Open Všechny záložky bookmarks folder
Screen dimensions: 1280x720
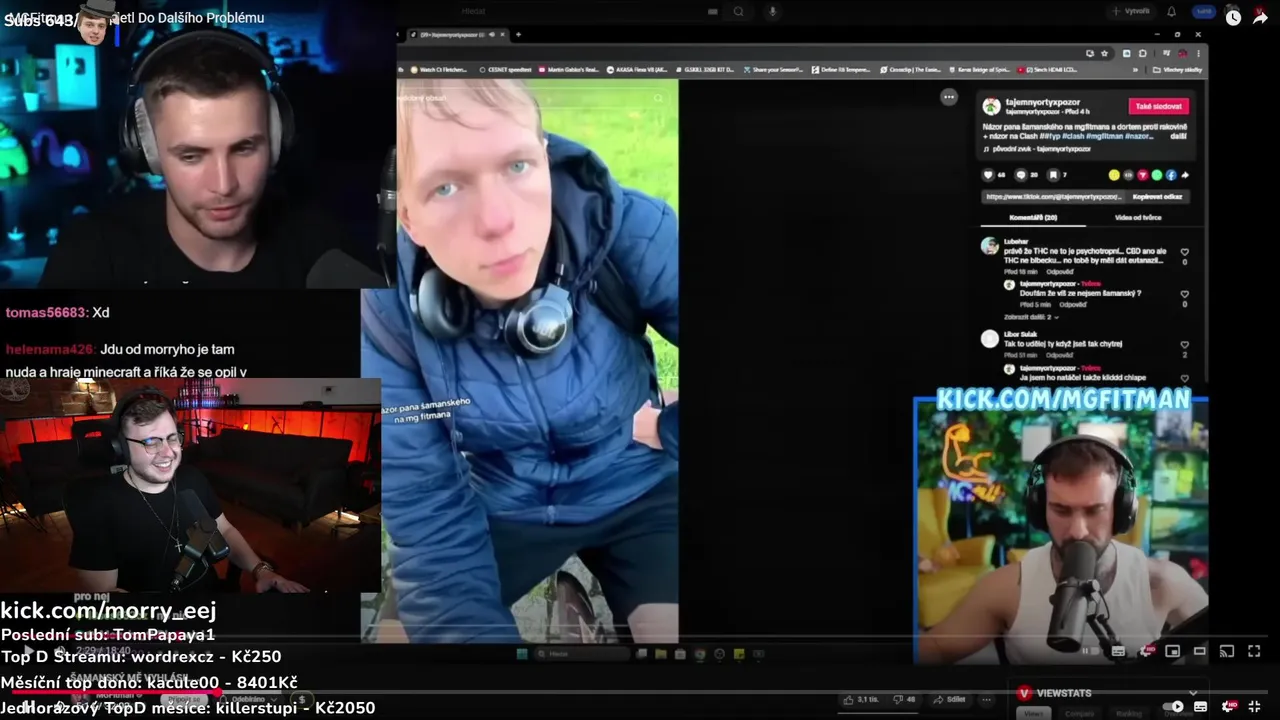pos(1176,70)
